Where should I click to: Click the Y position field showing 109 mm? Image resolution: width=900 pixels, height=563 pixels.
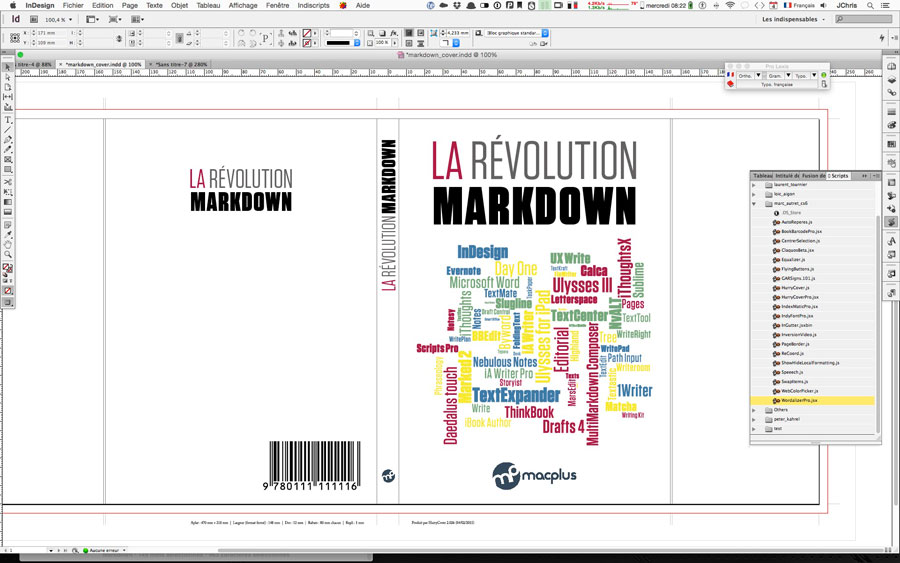[x=51, y=43]
